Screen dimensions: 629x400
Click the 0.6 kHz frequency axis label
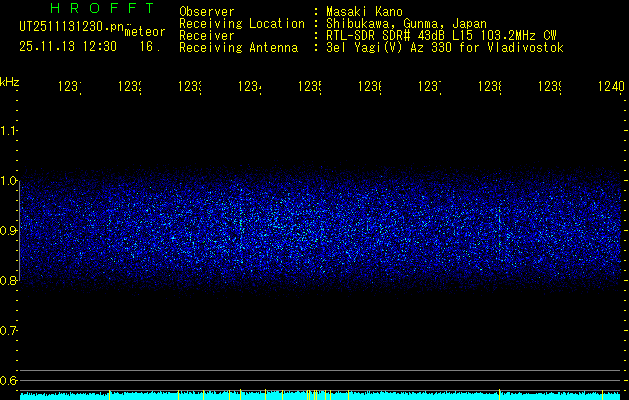(x=9, y=380)
